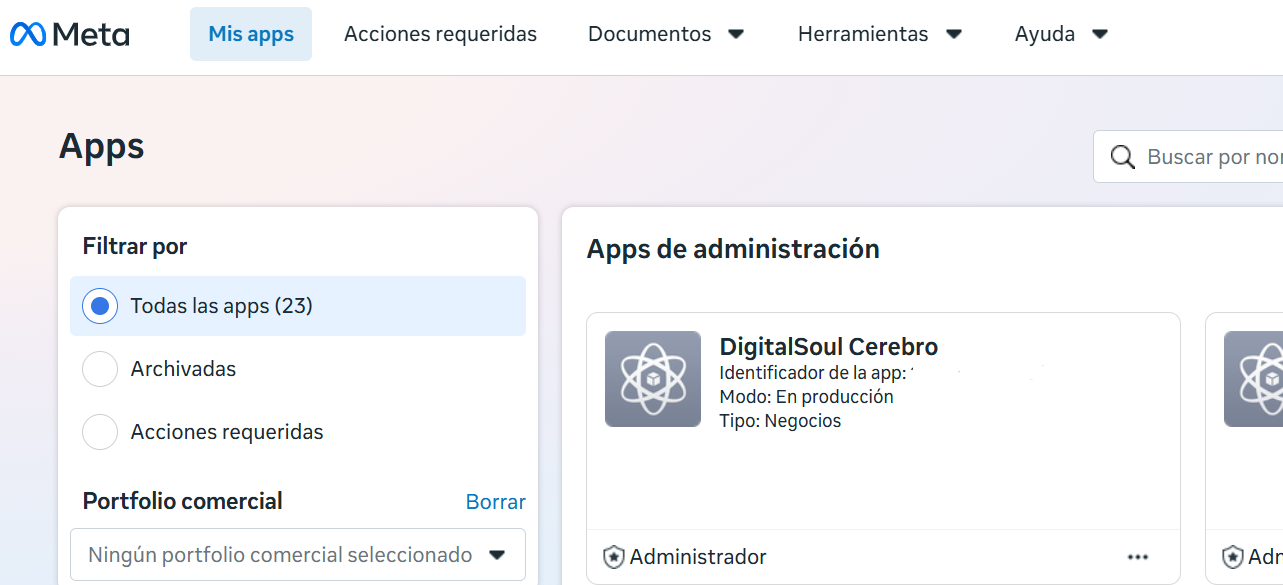
Task: Click the Administrador shield icon on DigitalSoul Cerebro
Action: click(x=614, y=557)
